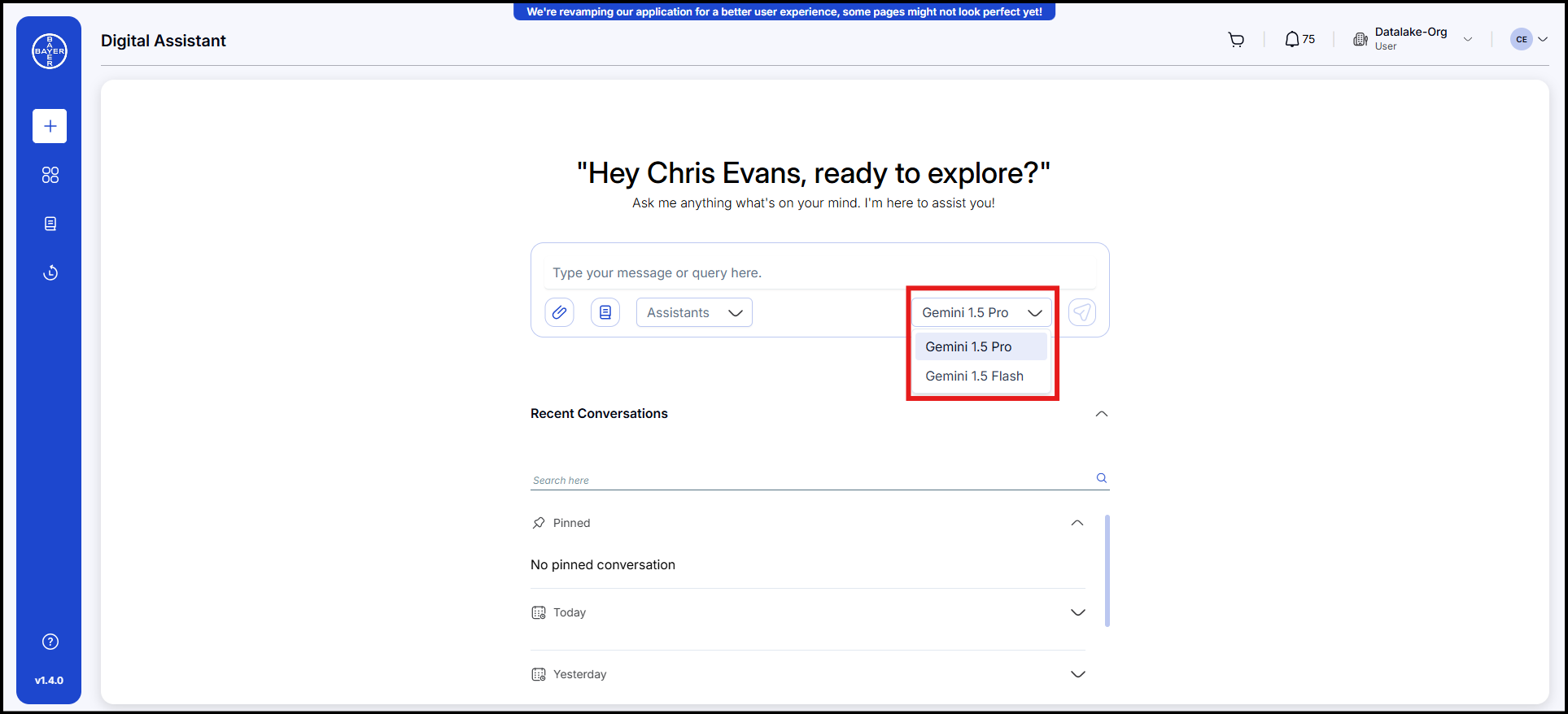
Task: Click the pin icon next to Pinned
Action: point(539,523)
